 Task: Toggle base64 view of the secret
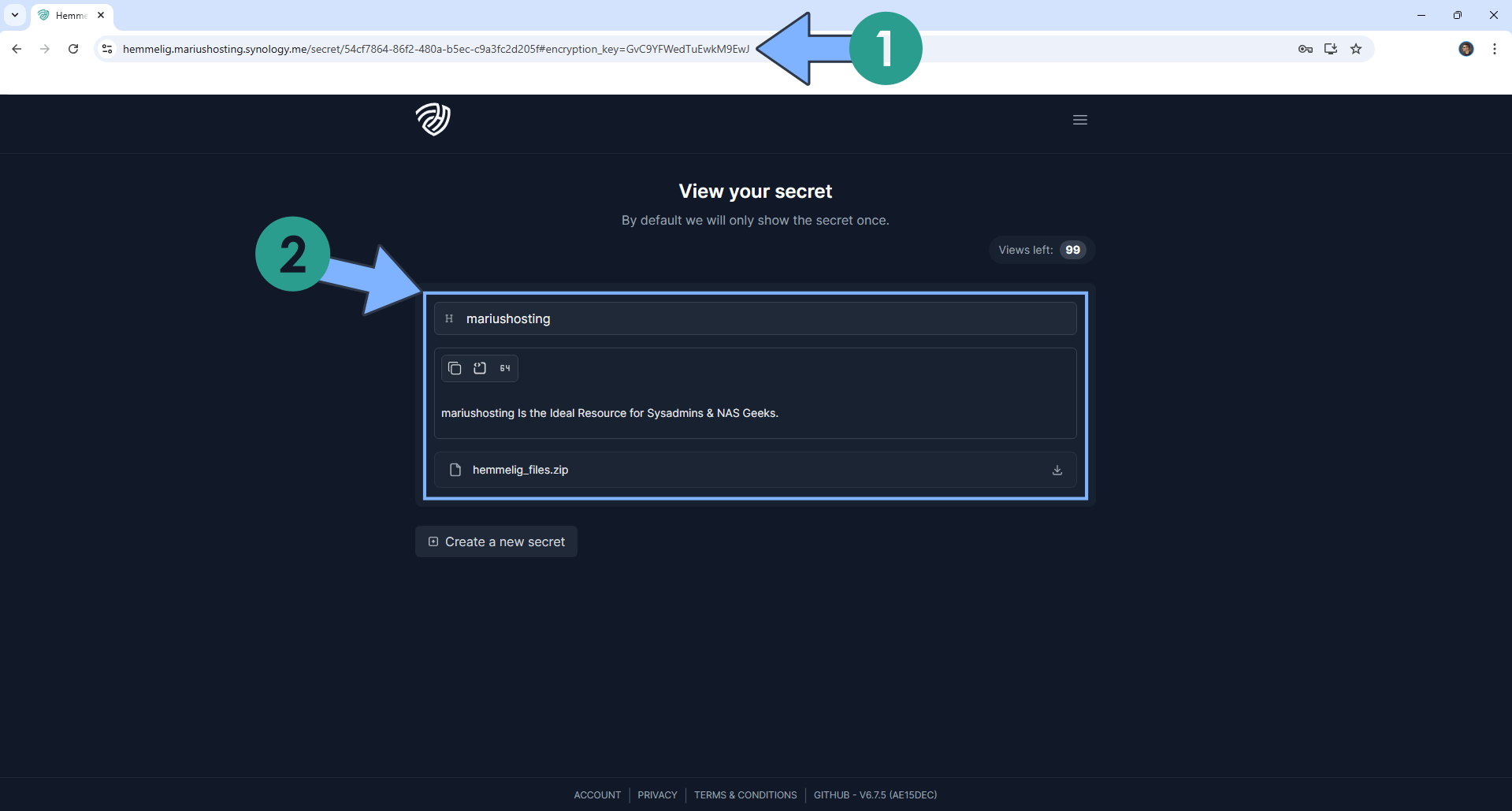(x=505, y=368)
